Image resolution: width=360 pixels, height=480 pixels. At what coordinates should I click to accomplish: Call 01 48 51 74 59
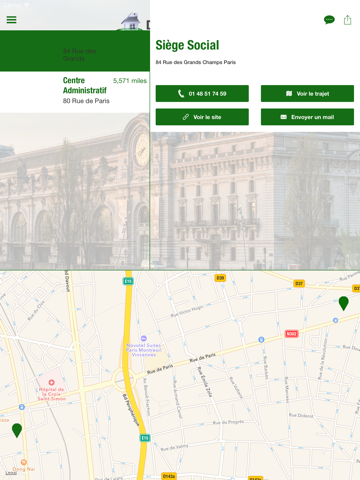(x=202, y=94)
